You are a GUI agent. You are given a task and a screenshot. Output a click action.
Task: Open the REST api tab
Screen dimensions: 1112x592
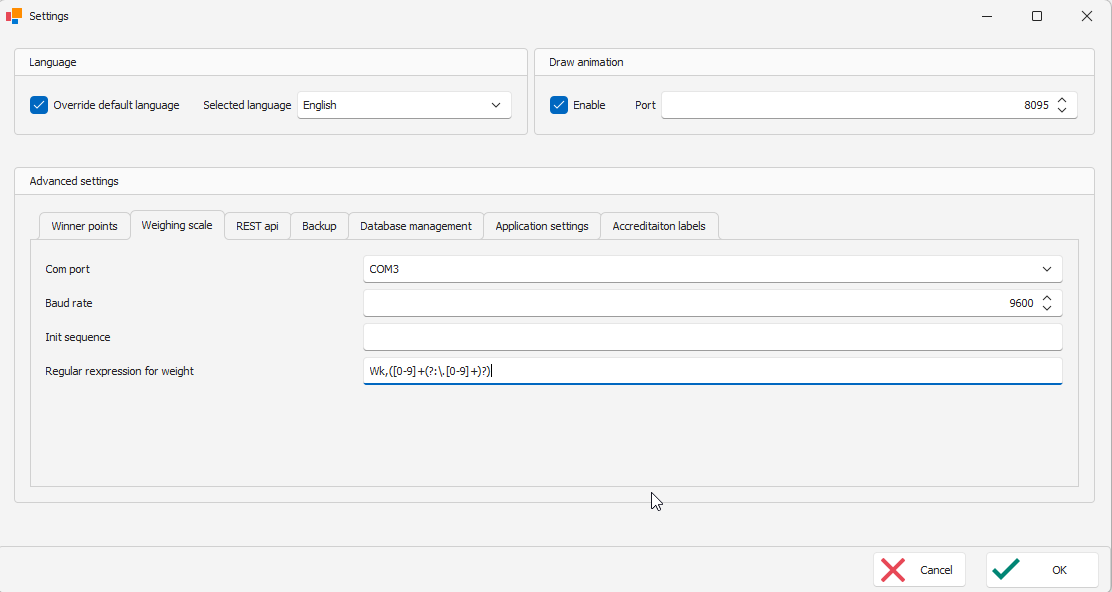pos(257,226)
